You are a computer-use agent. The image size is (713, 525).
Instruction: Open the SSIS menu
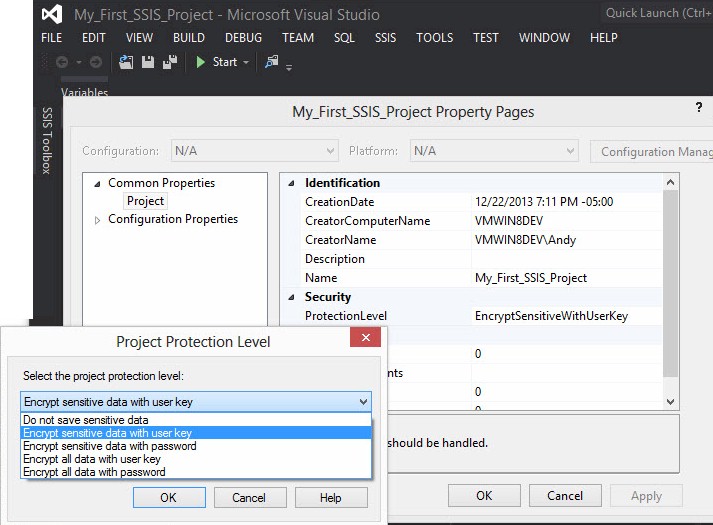[x=385, y=38]
